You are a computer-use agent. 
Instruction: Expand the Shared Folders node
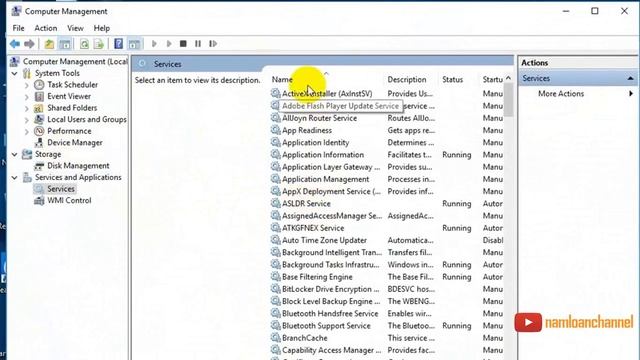(27, 109)
